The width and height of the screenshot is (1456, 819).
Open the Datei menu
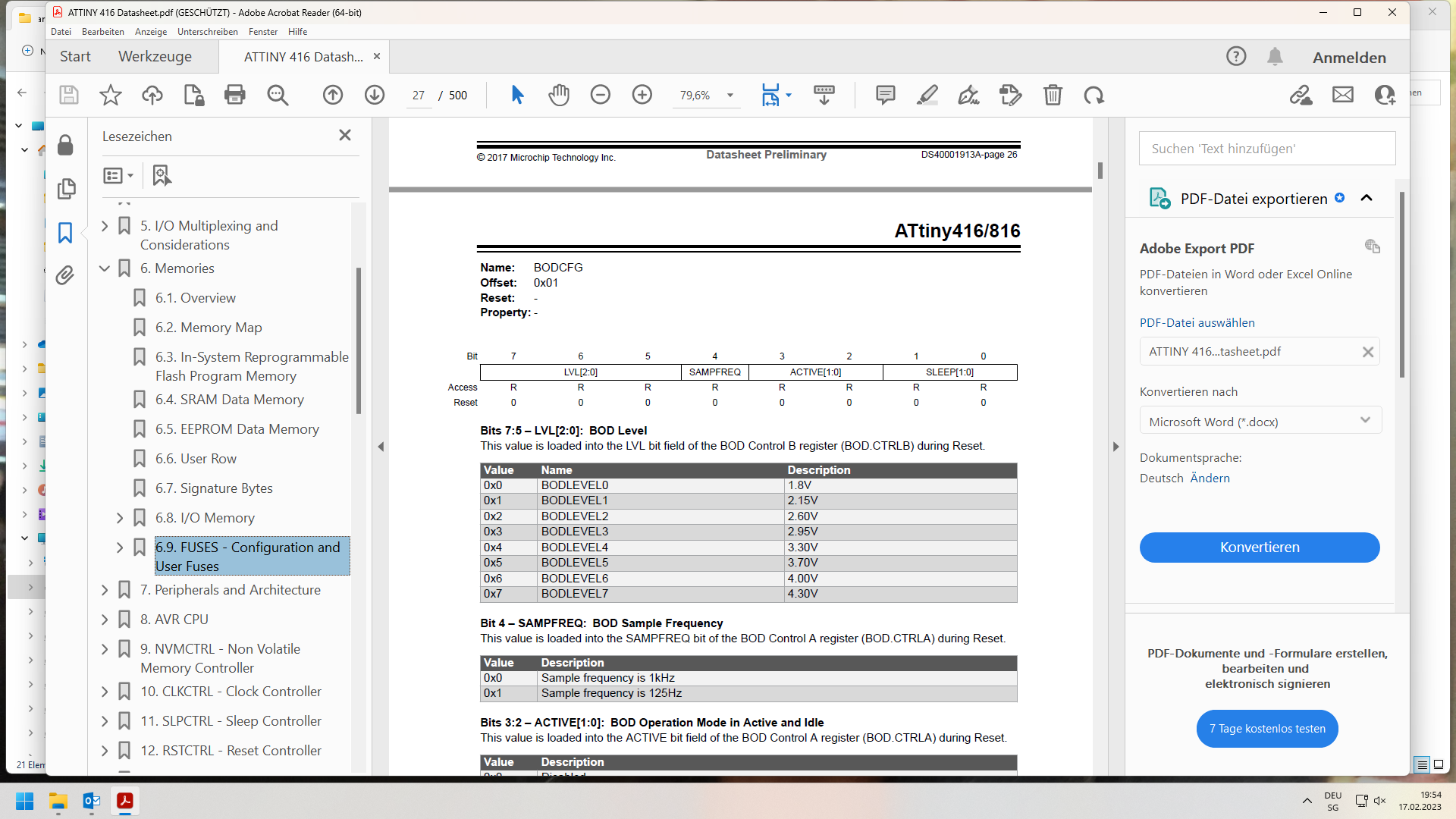[61, 32]
